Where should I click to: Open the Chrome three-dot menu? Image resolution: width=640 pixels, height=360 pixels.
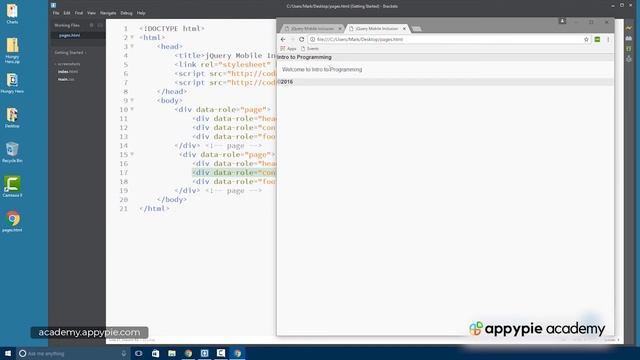tap(608, 40)
